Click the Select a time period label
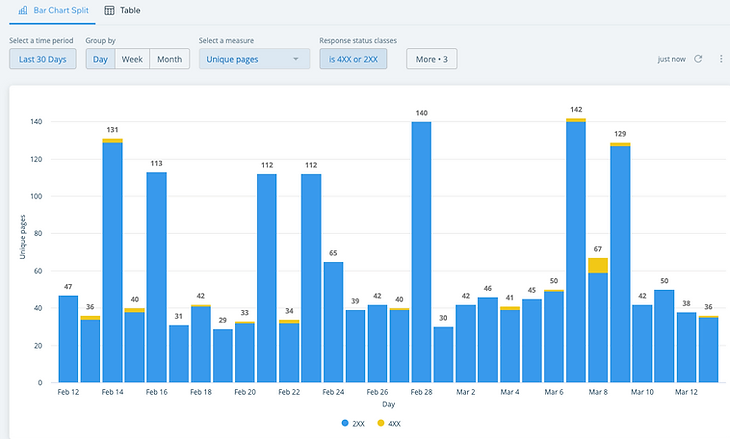Viewport: 730px width, 439px height. coord(41,41)
